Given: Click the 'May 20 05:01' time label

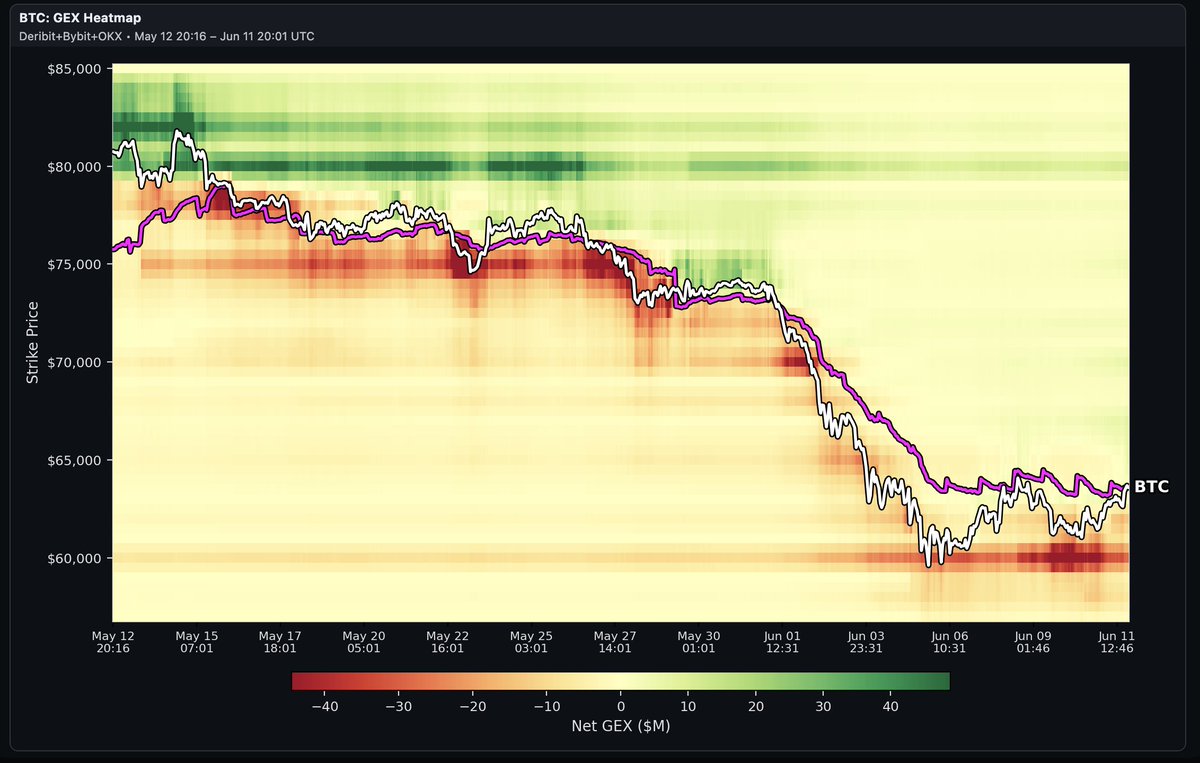Looking at the screenshot, I should tap(364, 641).
